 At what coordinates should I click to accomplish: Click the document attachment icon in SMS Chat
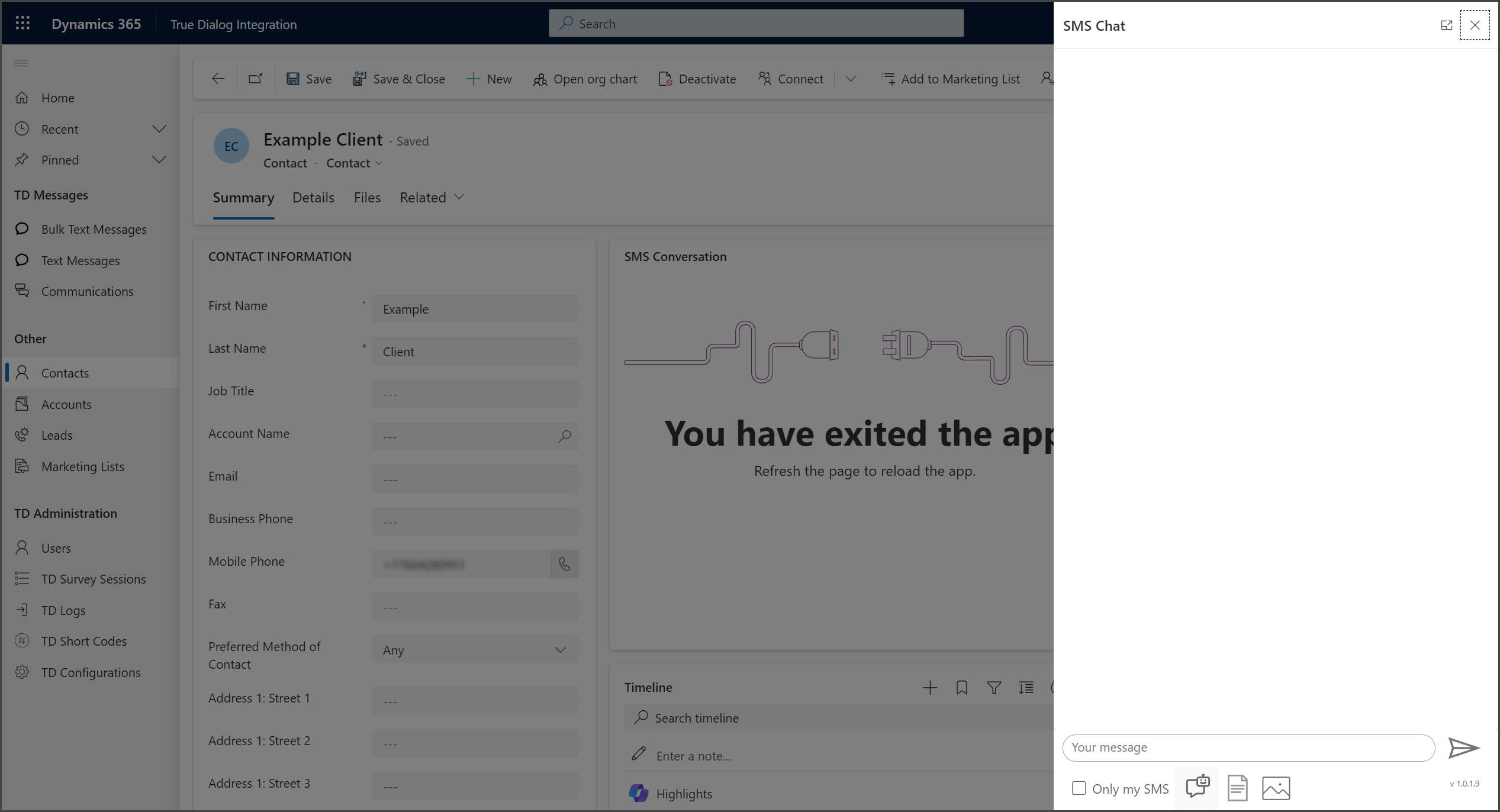1237,788
